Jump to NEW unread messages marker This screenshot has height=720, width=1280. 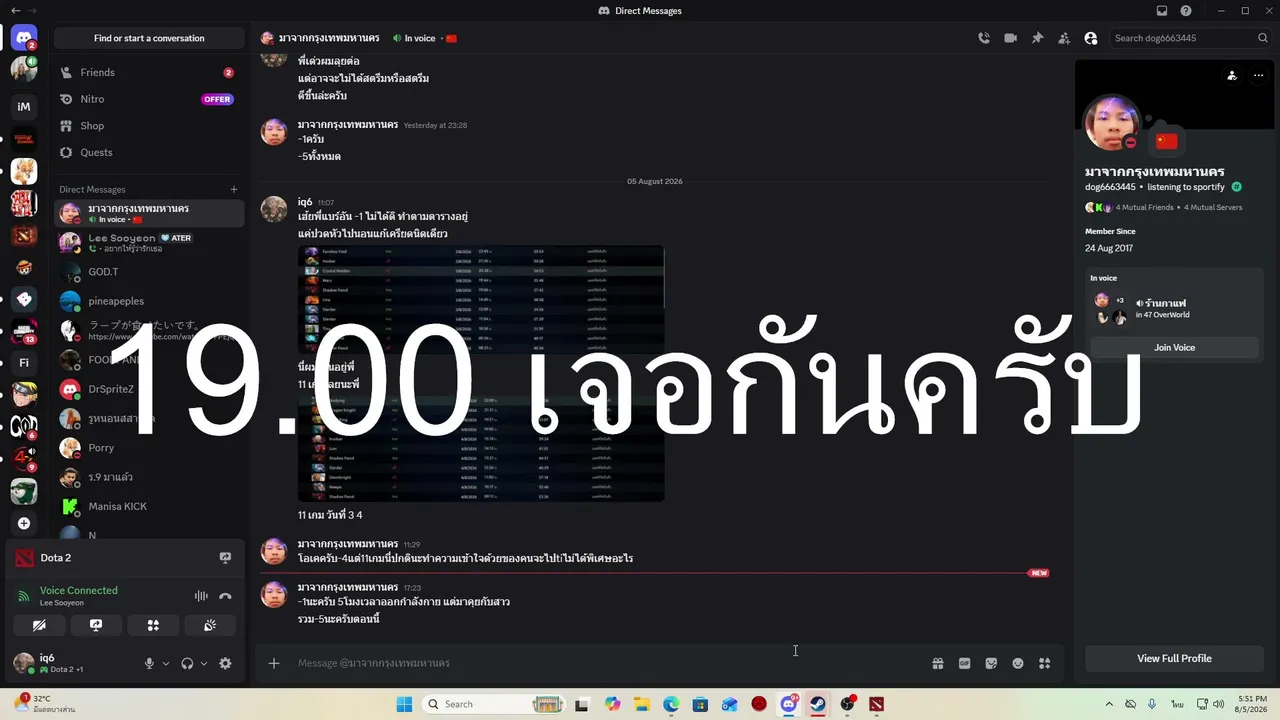pyautogui.click(x=1038, y=573)
